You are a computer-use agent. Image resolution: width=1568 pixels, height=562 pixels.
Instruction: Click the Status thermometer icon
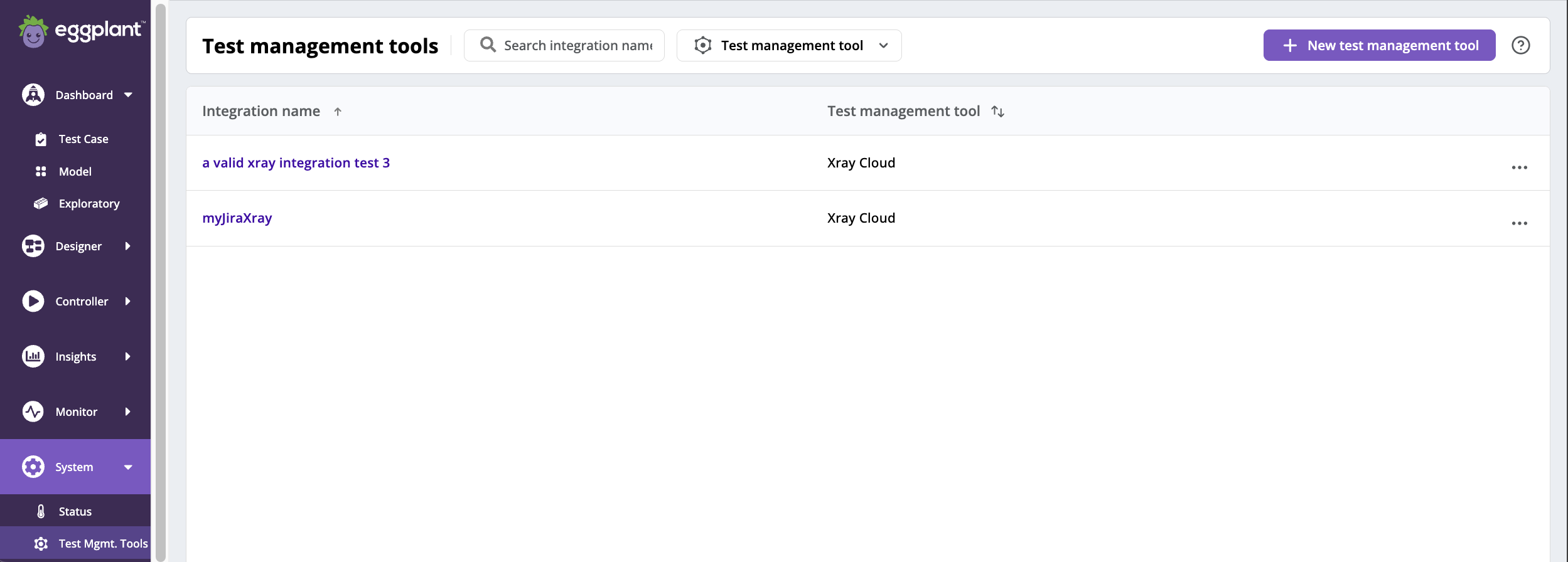tap(41, 511)
